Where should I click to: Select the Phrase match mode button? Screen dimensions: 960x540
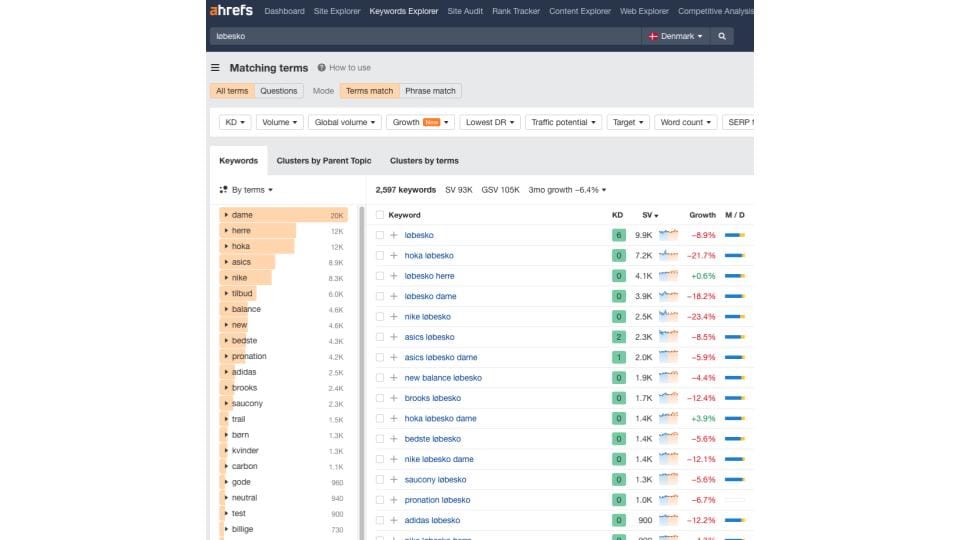click(x=430, y=91)
